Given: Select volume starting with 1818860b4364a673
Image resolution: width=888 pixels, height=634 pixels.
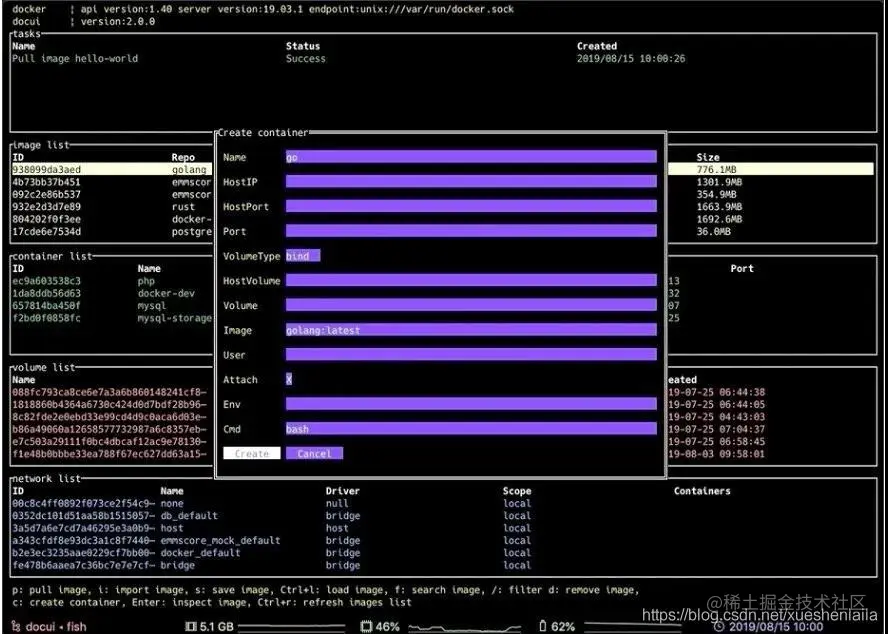Looking at the screenshot, I should tap(109, 405).
